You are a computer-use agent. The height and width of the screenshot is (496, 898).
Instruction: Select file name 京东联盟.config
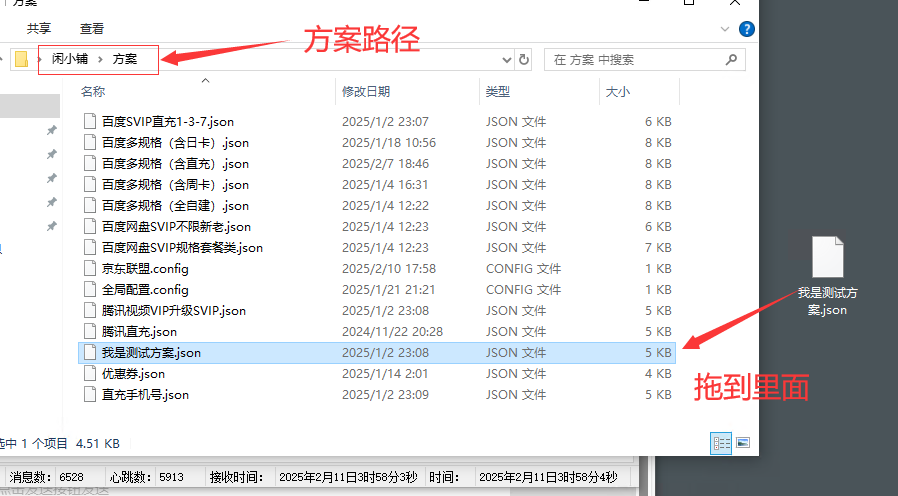145,269
